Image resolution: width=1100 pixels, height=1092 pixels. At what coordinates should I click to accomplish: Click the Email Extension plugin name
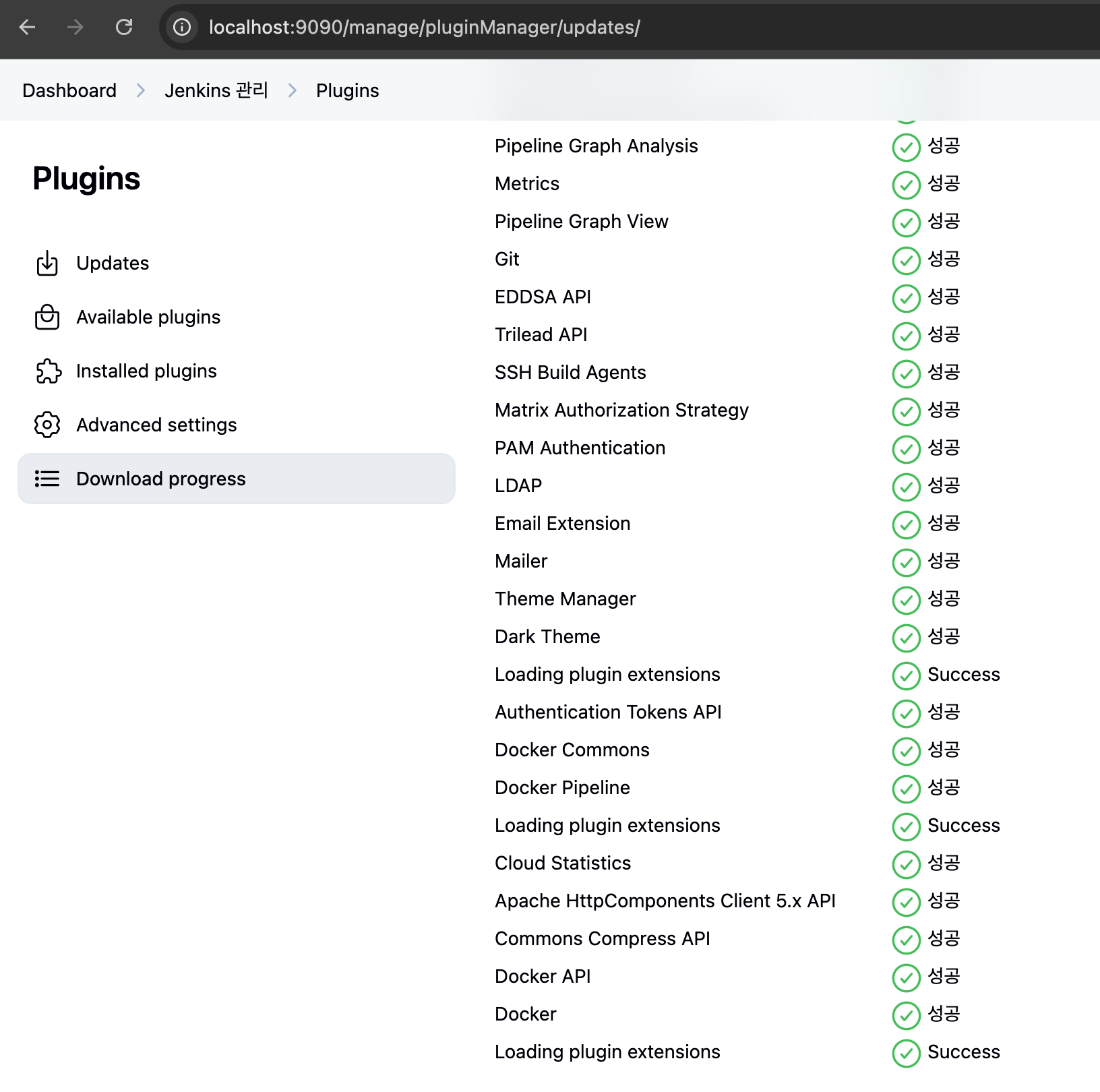pos(563,523)
